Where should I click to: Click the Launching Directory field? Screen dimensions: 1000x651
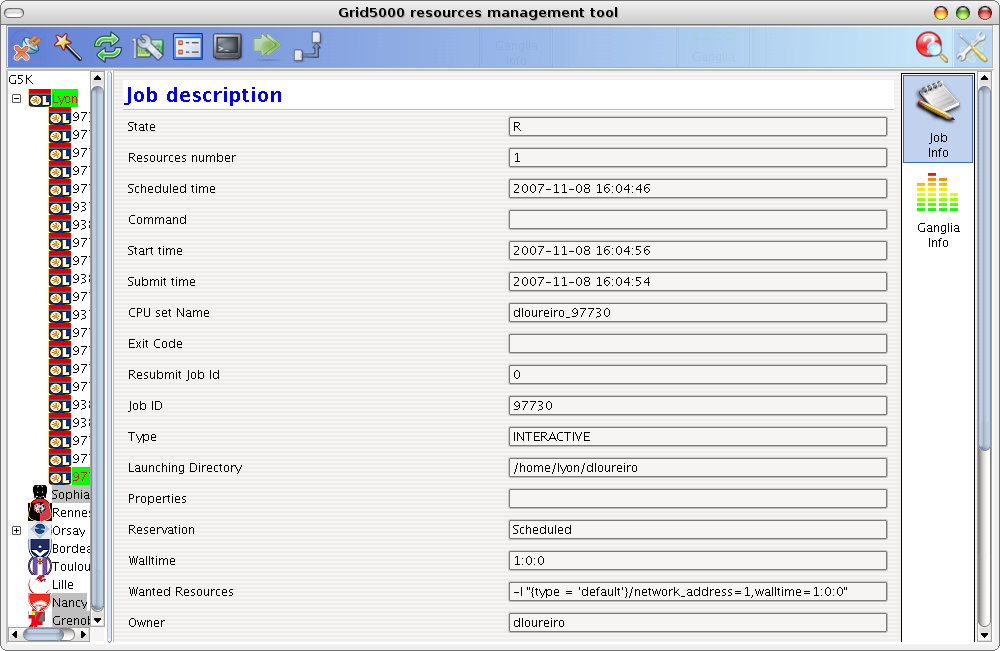[x=698, y=467]
